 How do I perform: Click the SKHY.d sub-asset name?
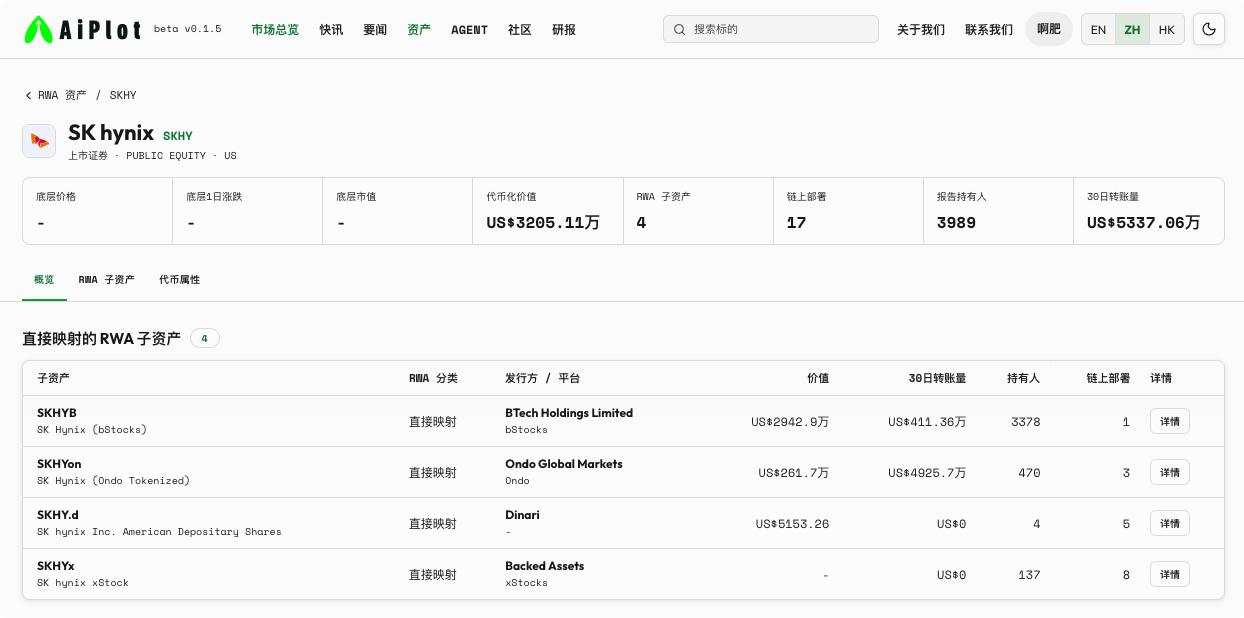[57, 515]
